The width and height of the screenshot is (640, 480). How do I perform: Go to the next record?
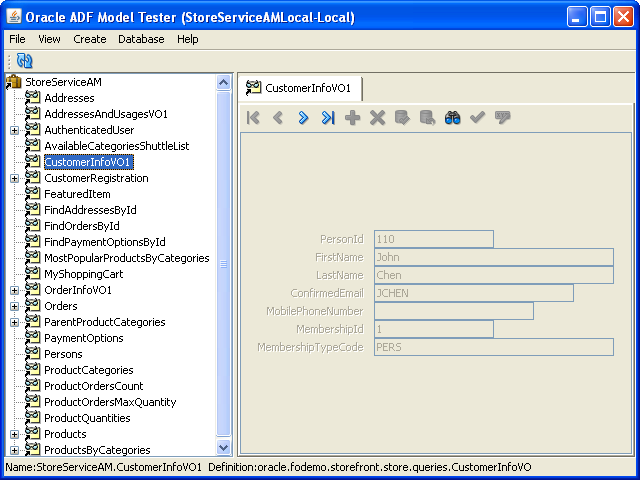(303, 118)
